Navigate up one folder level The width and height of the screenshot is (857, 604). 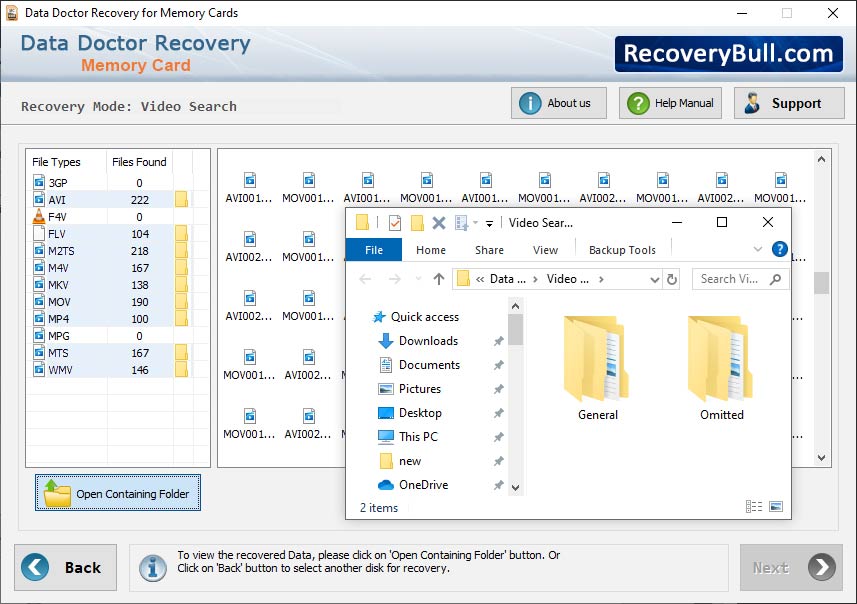(x=438, y=279)
